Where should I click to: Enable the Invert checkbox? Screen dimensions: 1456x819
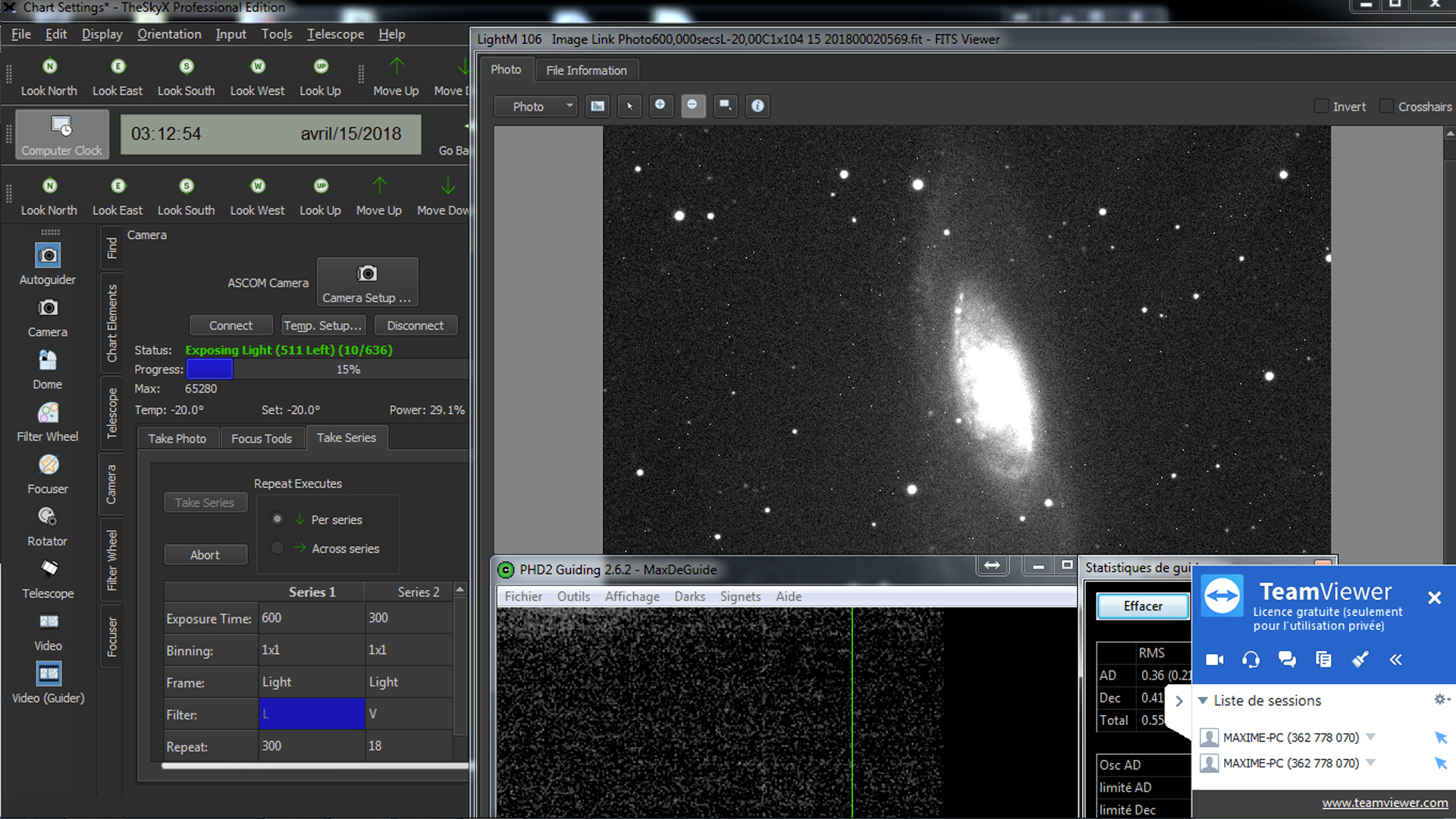[1322, 106]
